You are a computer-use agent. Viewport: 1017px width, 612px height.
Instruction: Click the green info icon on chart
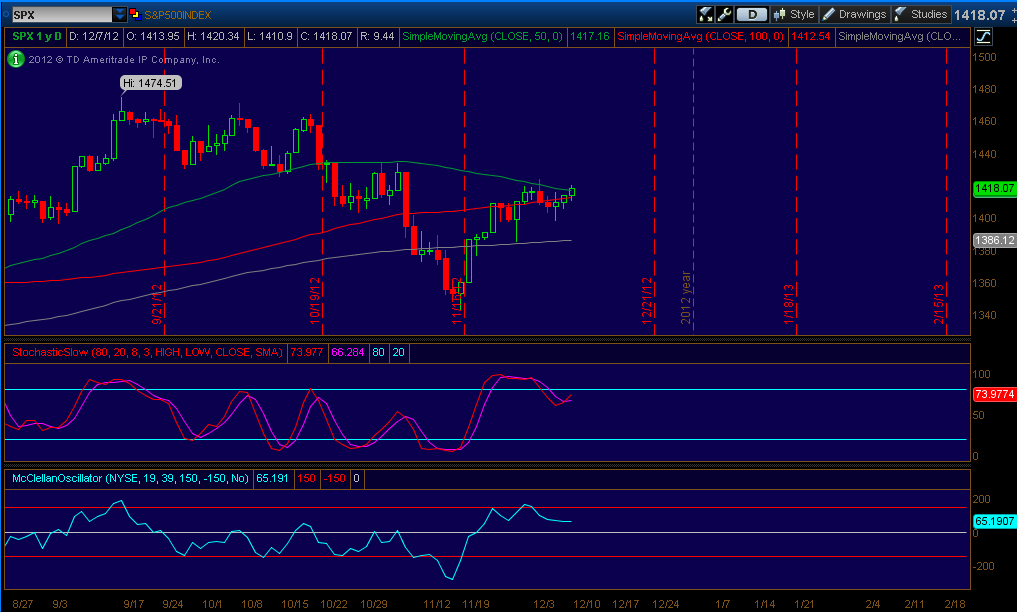pyautogui.click(x=16, y=59)
